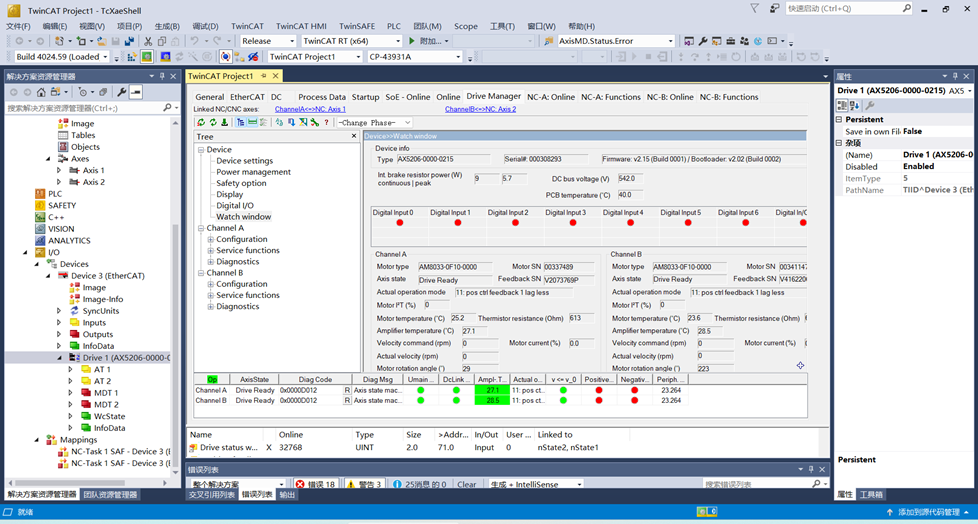The height and width of the screenshot is (524, 978).
Task: Toggle the warnings filter button showing 3
Action: [x=364, y=484]
